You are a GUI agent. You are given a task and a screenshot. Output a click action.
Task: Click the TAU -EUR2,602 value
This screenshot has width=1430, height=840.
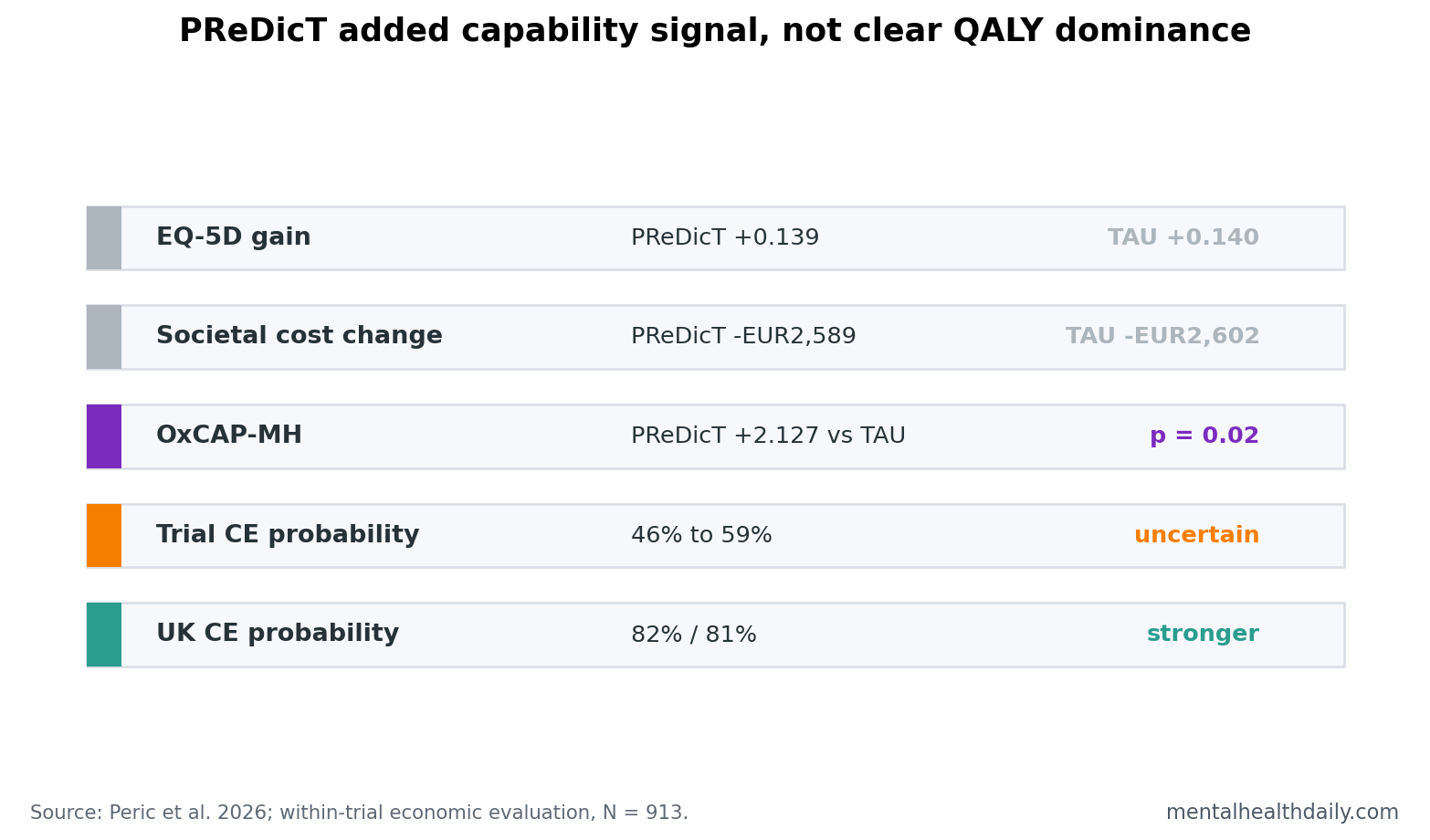[x=1162, y=337]
